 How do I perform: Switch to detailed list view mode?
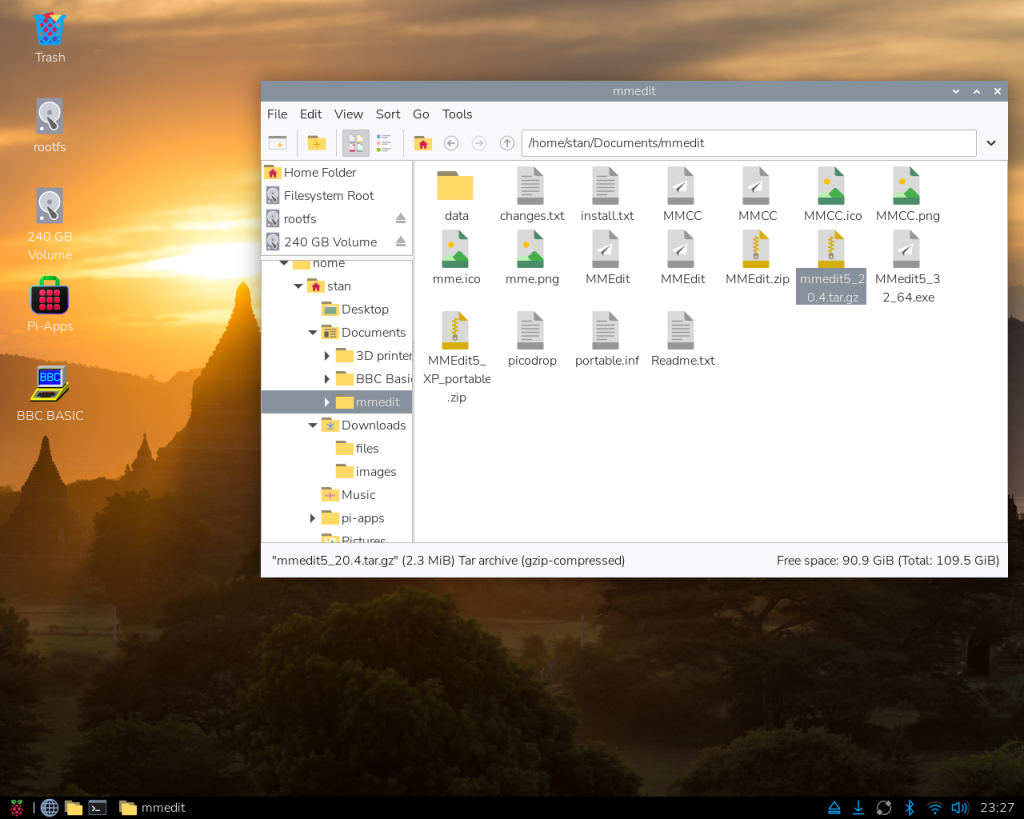tap(383, 143)
